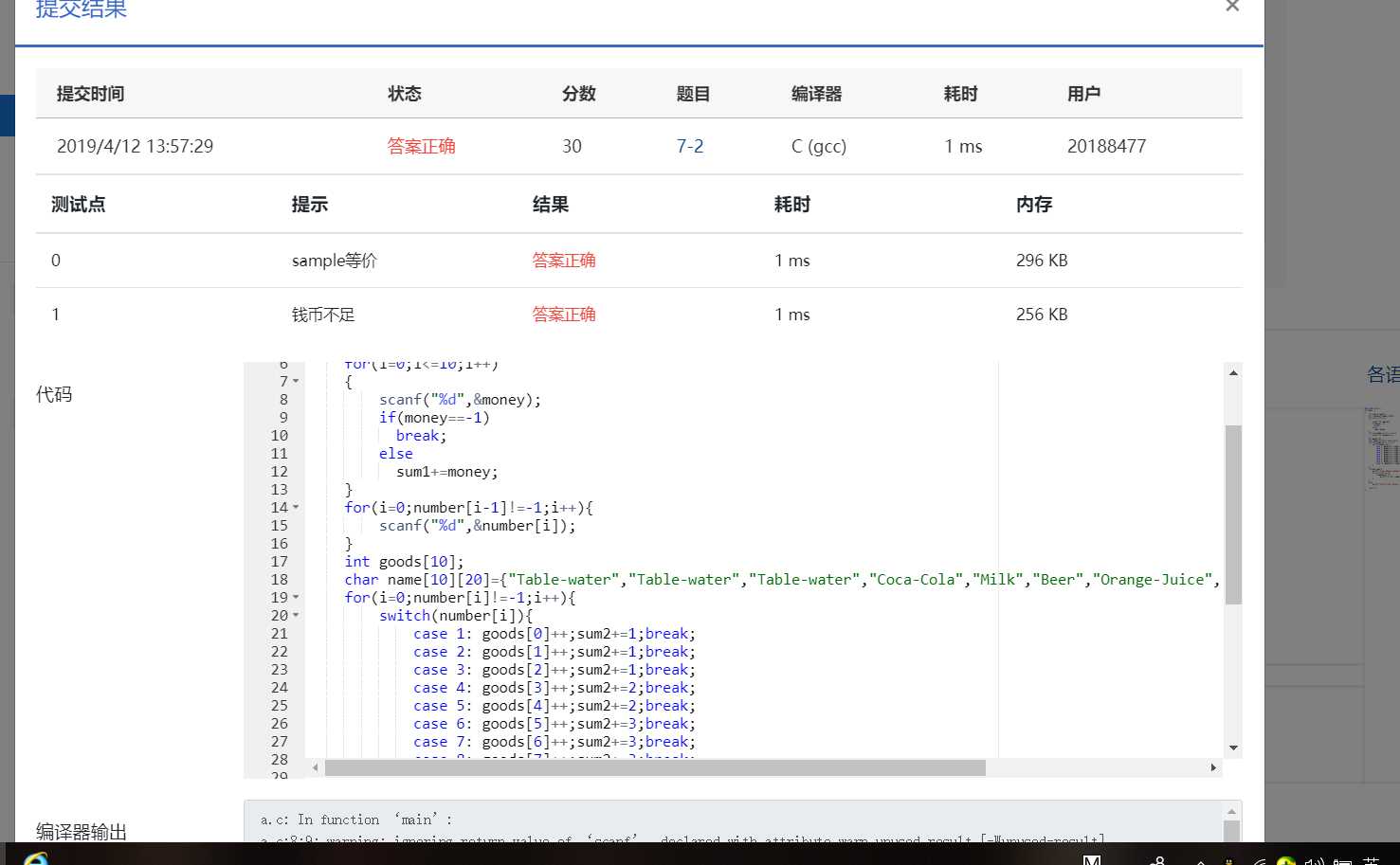Click the code minimap thumbnail in the background page
Image resolution: width=1400 pixels, height=865 pixels.
pyautogui.click(x=1382, y=448)
